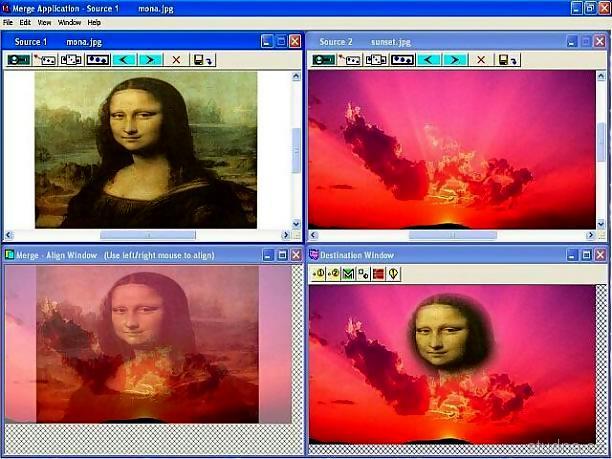Click the yellow number 2 icon in Destination toolbar

click(333, 274)
